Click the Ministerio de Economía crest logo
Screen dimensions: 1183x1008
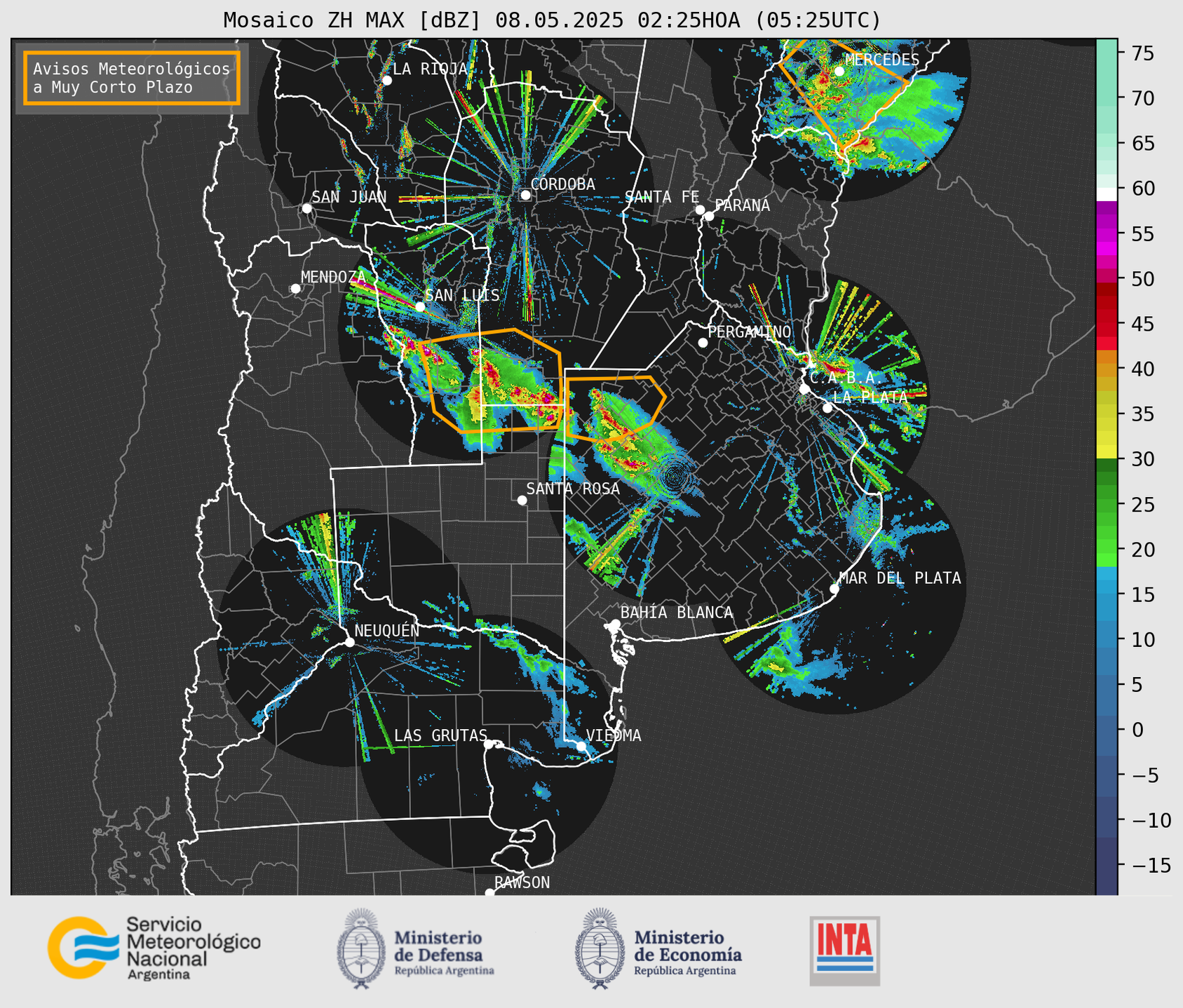(x=600, y=948)
